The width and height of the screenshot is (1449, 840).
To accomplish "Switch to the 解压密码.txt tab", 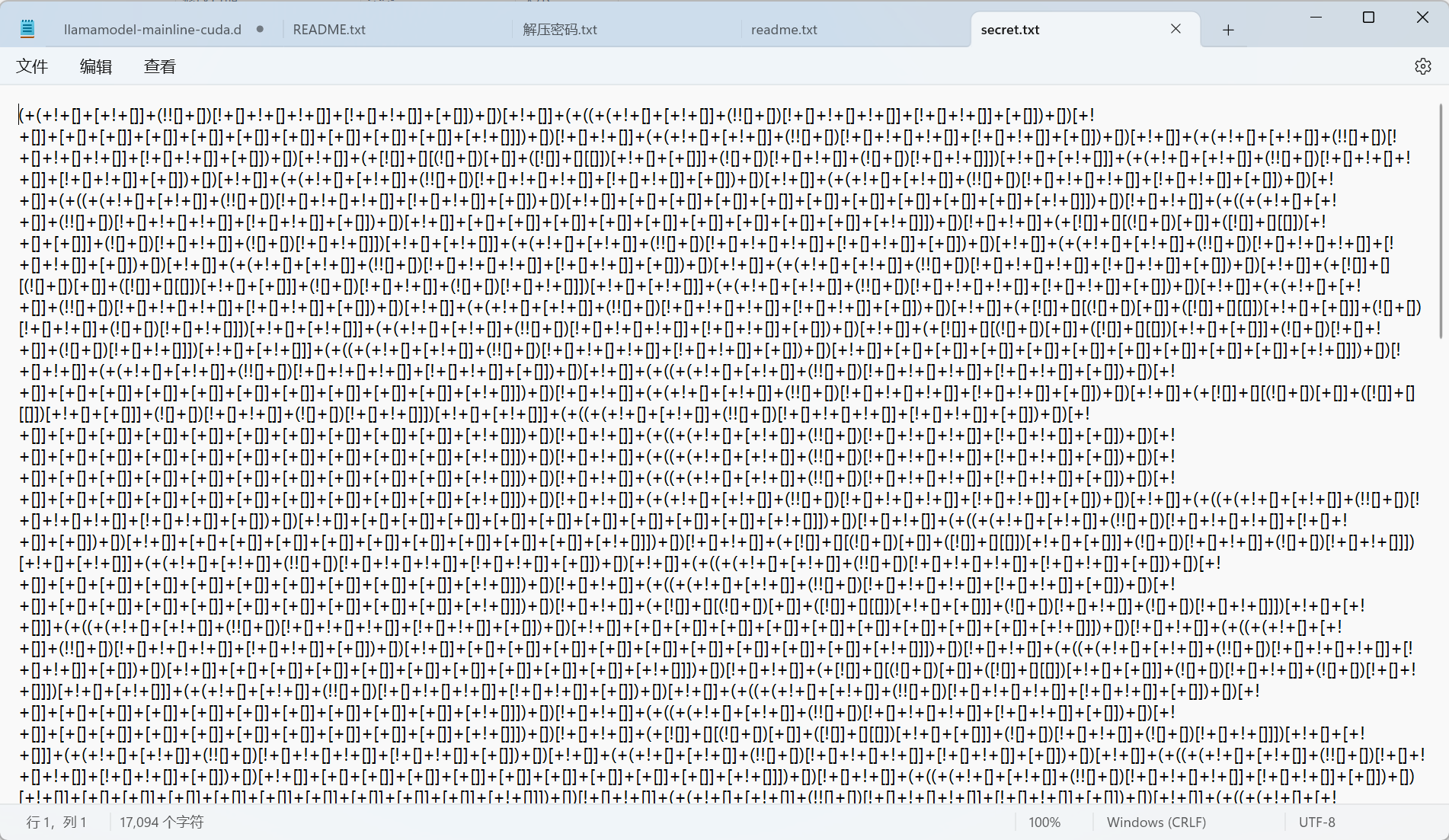I will (x=560, y=30).
